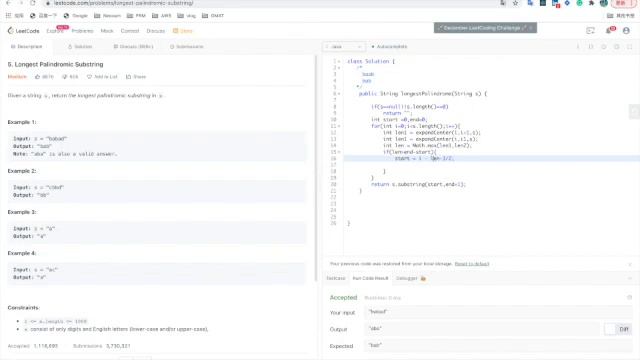Click the Medium difficulty label
The height and width of the screenshot is (360, 640).
17,77
